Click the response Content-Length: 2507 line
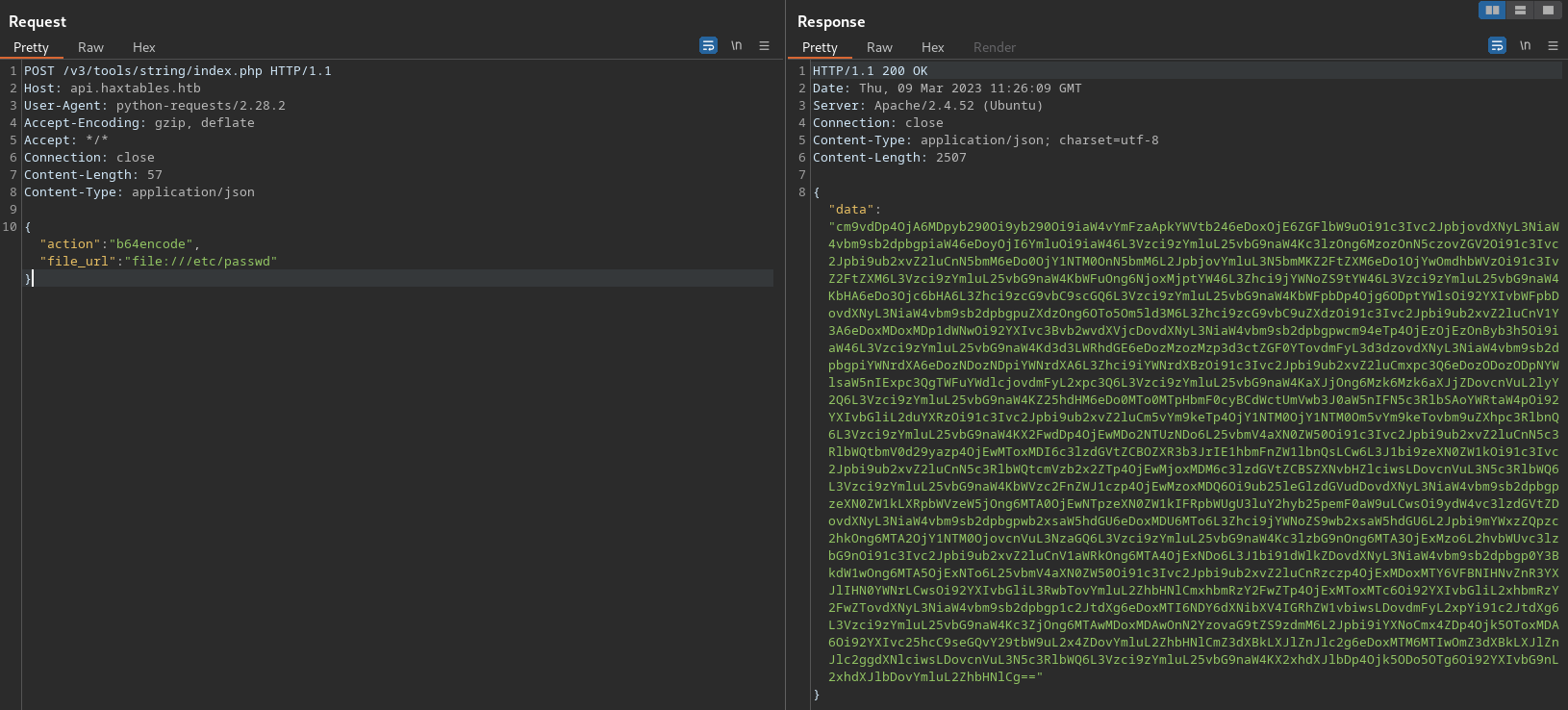Image resolution: width=1568 pixels, height=710 pixels. point(890,158)
